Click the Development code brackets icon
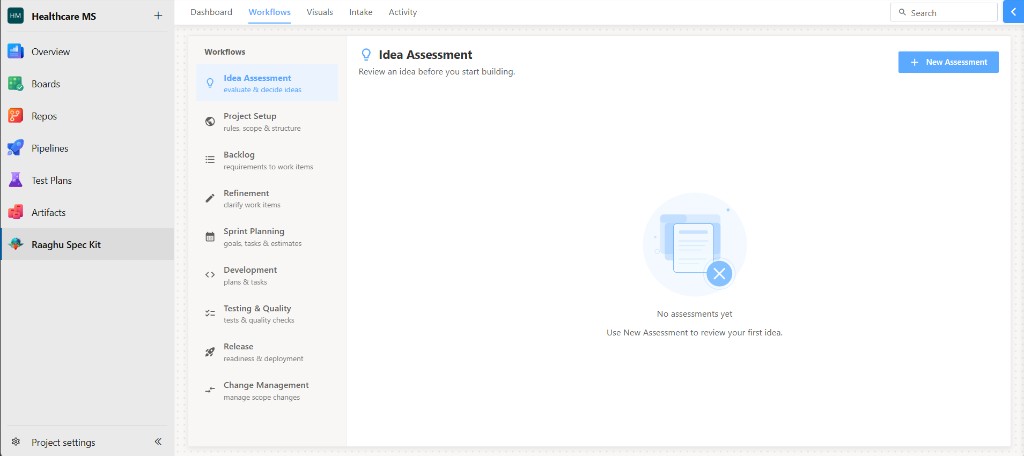This screenshot has height=456, width=1024. pos(210,275)
